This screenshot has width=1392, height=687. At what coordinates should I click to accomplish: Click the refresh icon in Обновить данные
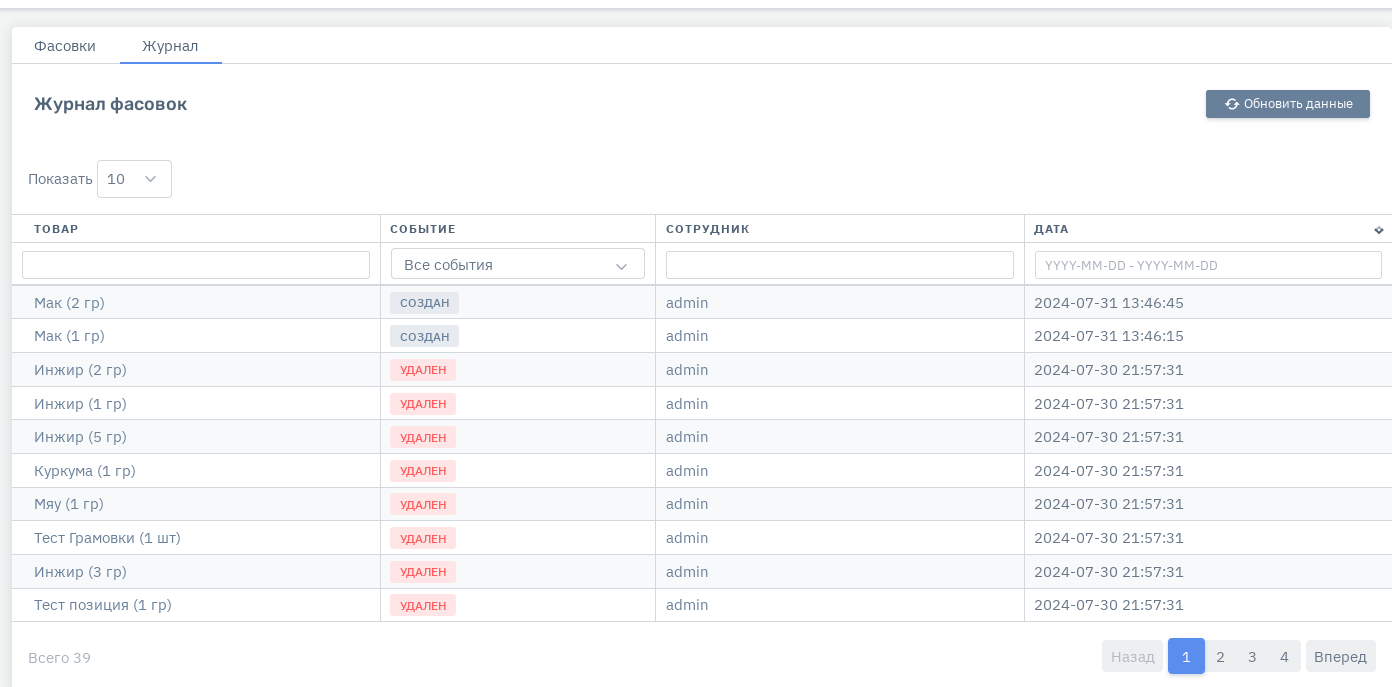coord(1232,104)
